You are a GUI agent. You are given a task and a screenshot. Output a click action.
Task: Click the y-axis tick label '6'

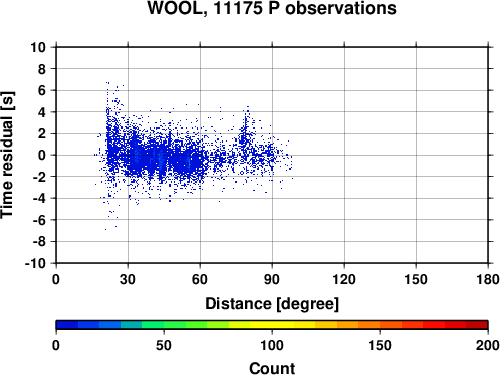(42, 90)
